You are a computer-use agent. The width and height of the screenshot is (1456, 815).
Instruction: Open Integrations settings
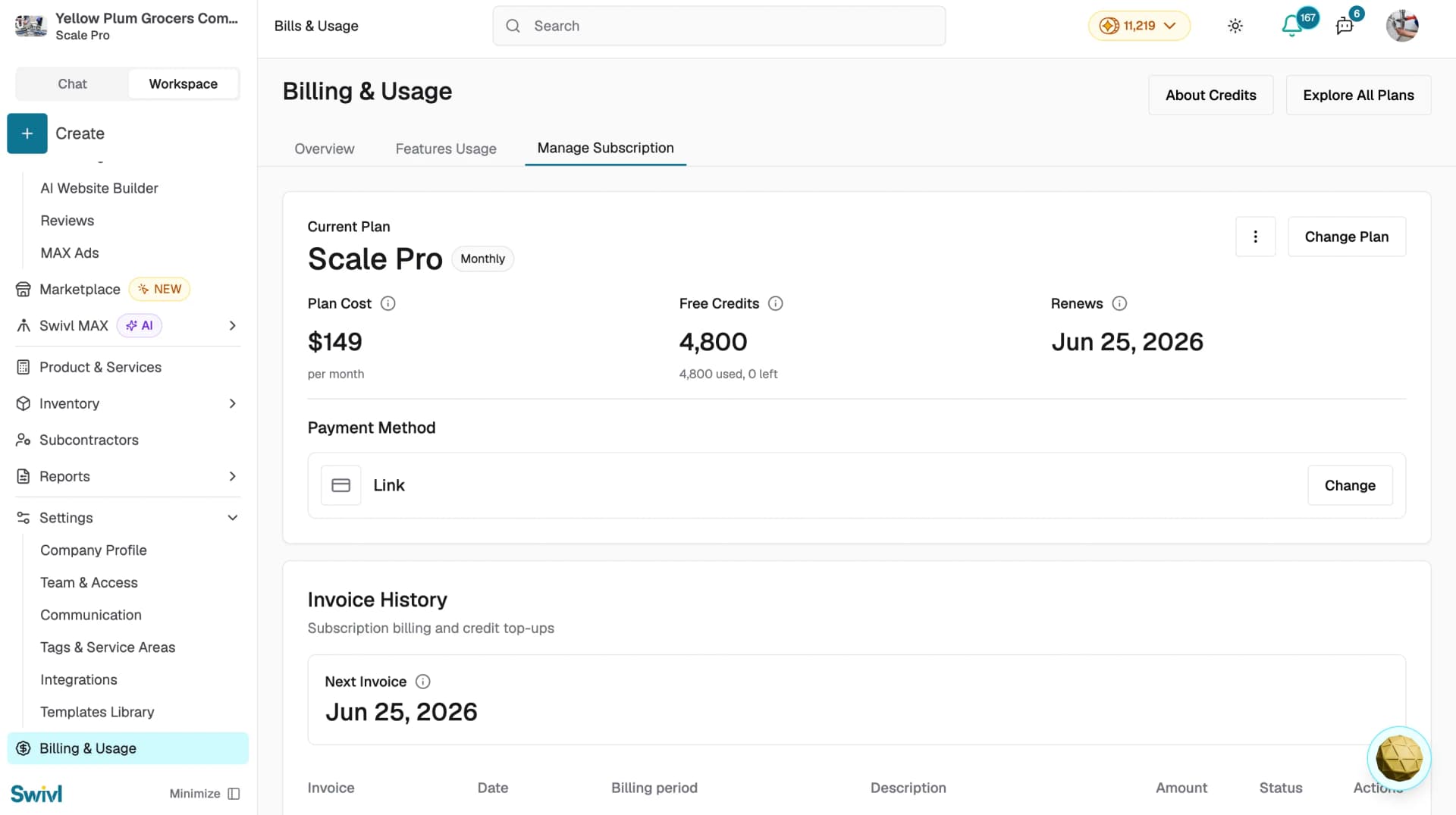pos(79,680)
